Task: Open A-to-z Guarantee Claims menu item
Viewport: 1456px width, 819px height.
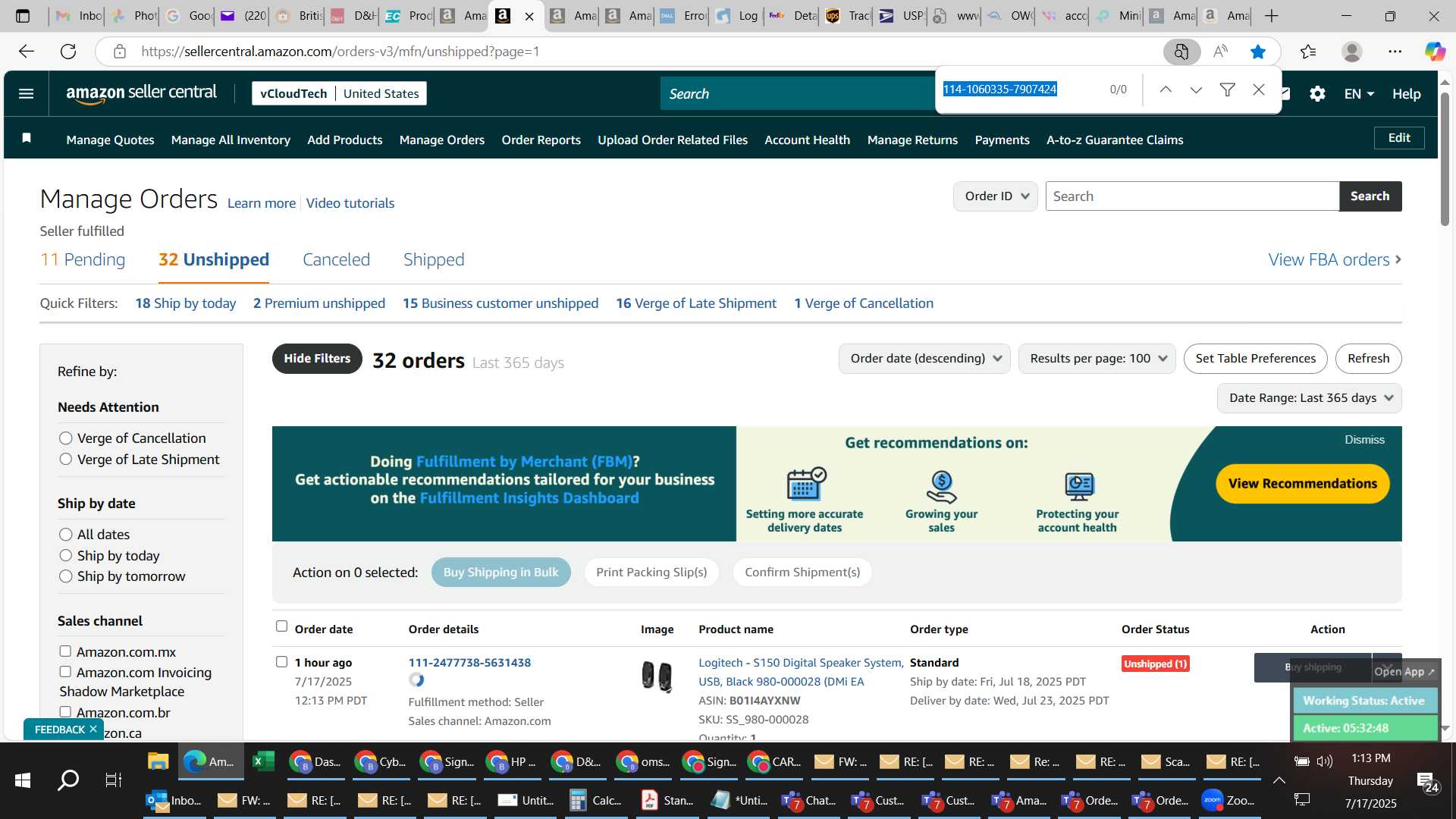Action: (1115, 140)
